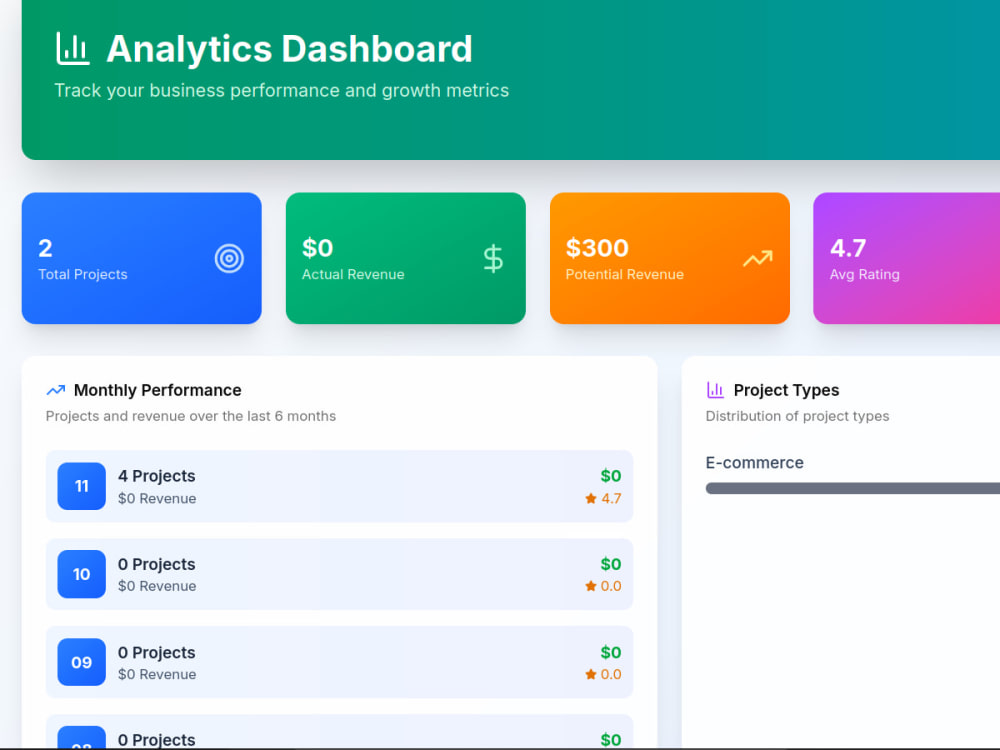Viewport: 1000px width, 750px height.
Task: Select the month 09 badge
Action: click(82, 662)
